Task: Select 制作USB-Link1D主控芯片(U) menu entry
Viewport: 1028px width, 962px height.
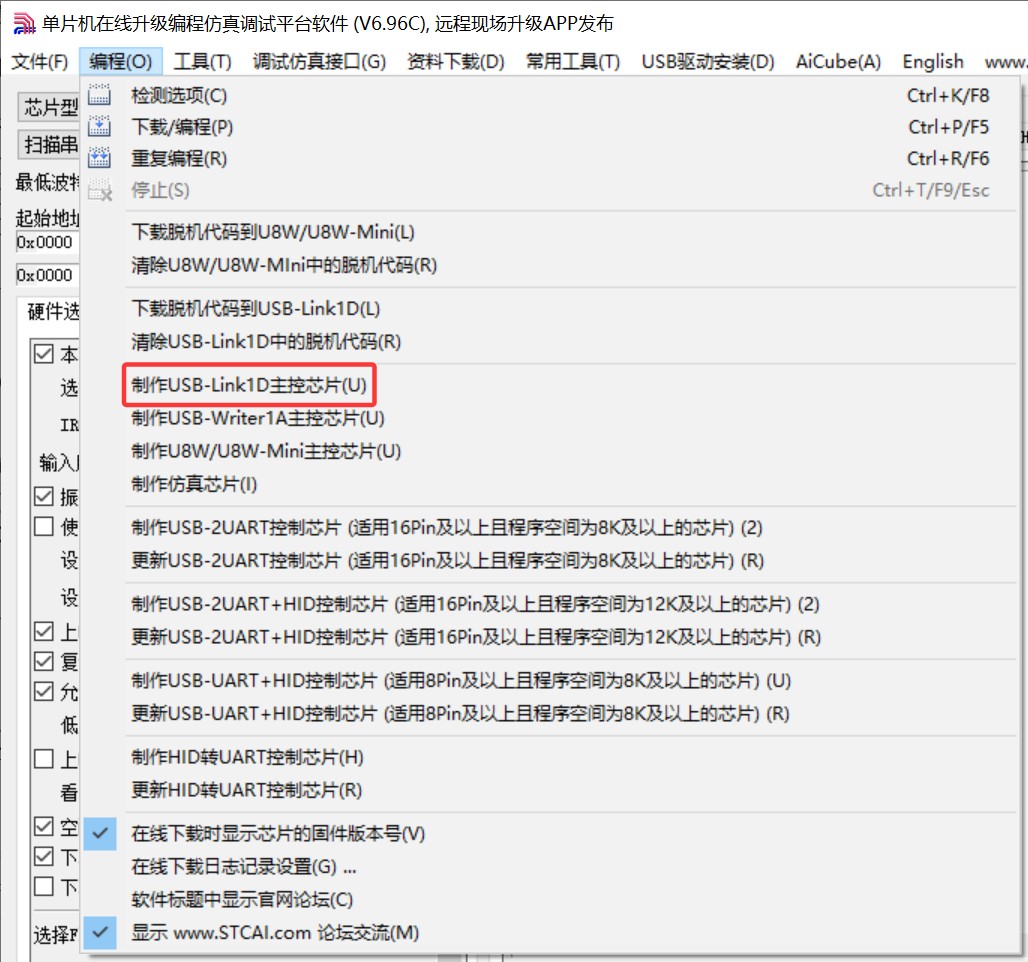Action: click(x=249, y=385)
